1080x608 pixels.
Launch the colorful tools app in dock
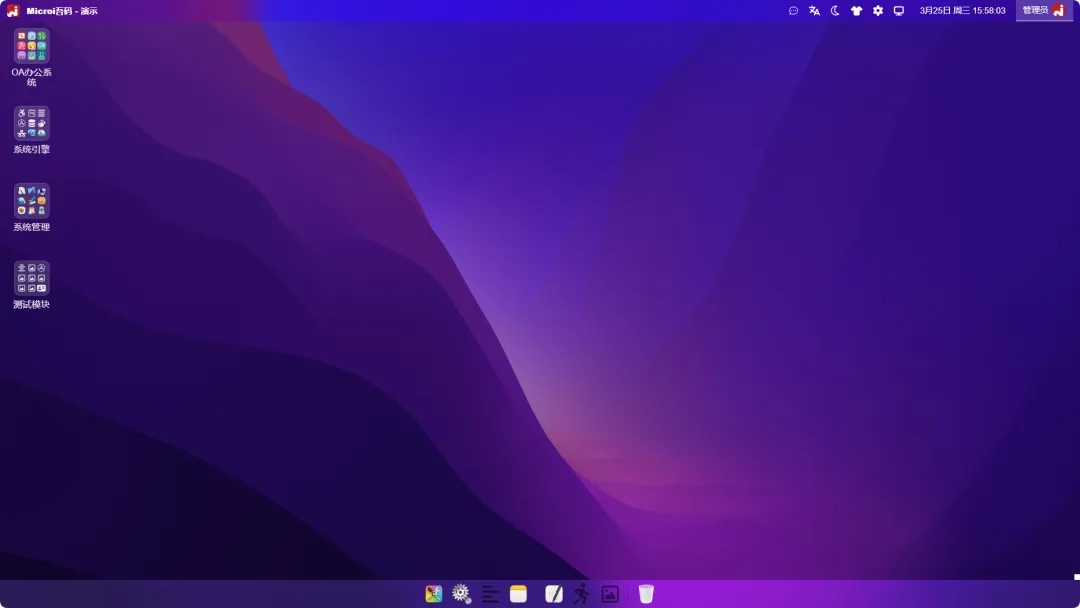pos(433,594)
